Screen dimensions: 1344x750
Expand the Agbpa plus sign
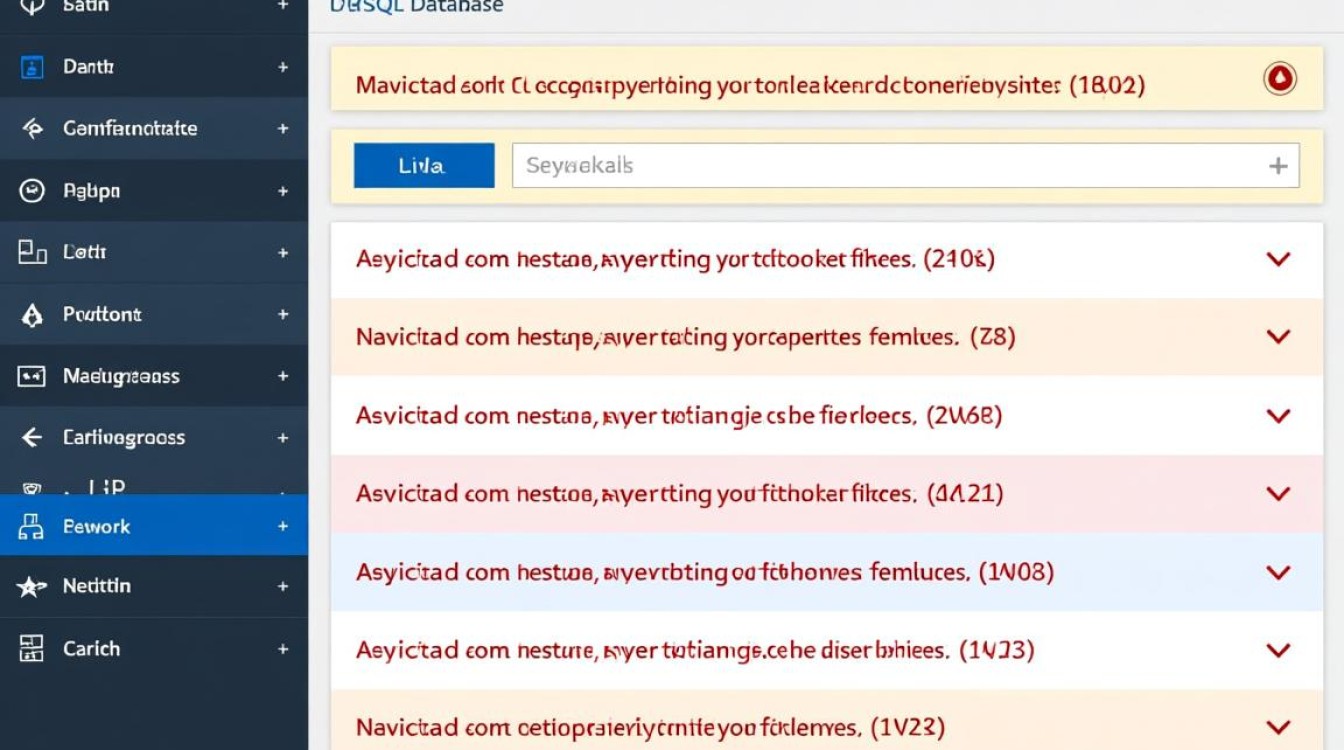pyautogui.click(x=283, y=191)
